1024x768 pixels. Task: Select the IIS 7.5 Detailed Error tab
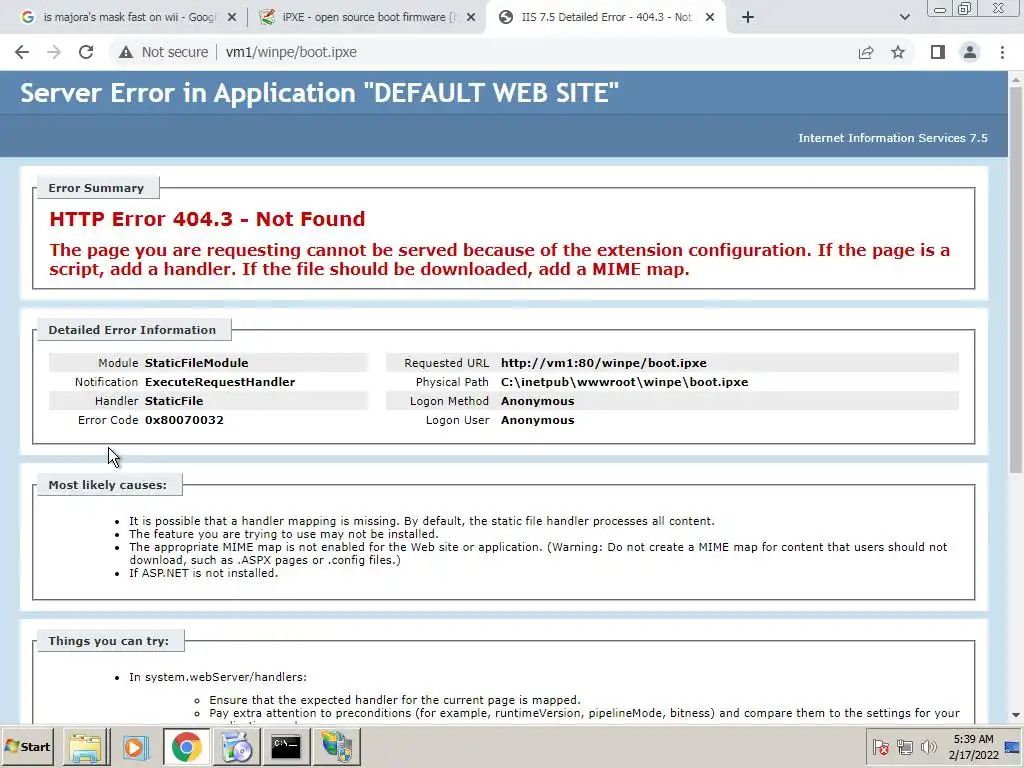[x=606, y=17]
